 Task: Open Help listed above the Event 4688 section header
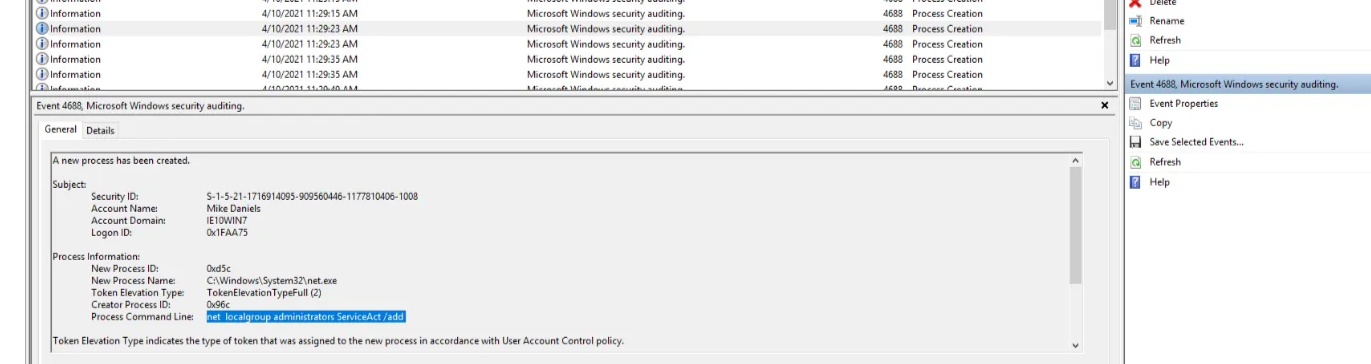[1159, 61]
